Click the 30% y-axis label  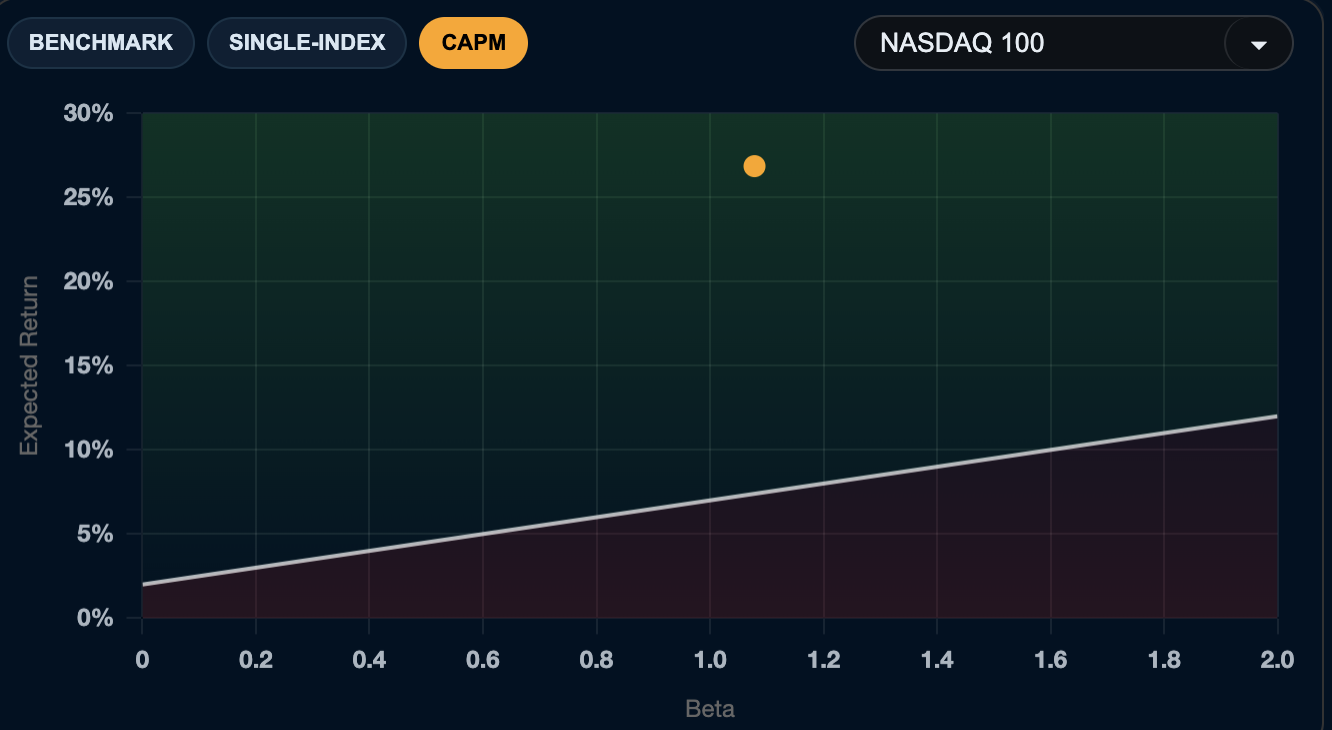(x=88, y=113)
